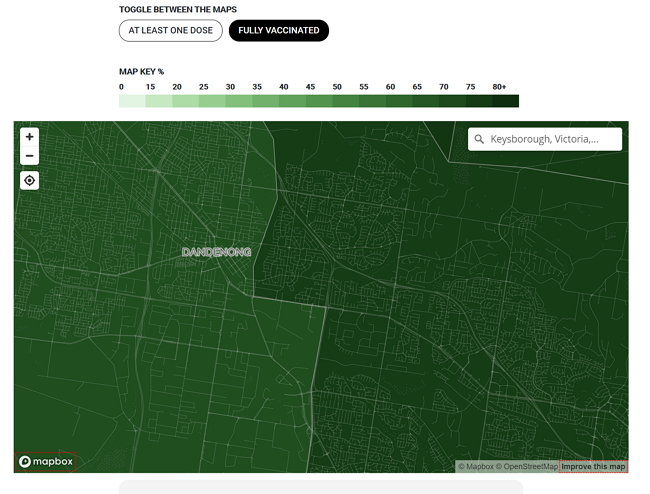The width and height of the screenshot is (650, 494).
Task: Select the Fully Vaccinated map toggle
Action: point(279,31)
